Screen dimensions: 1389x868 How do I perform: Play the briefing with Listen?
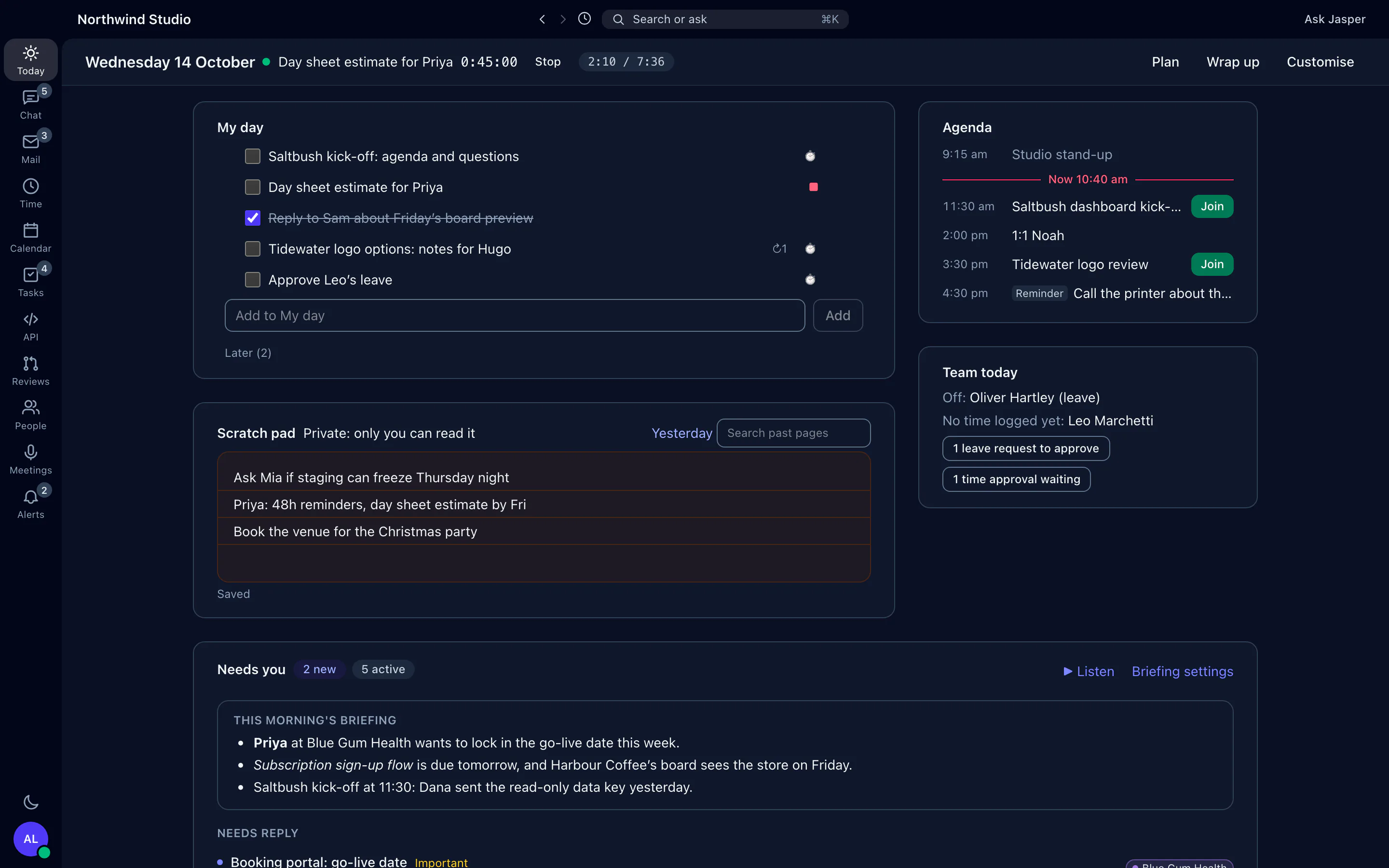(x=1088, y=671)
